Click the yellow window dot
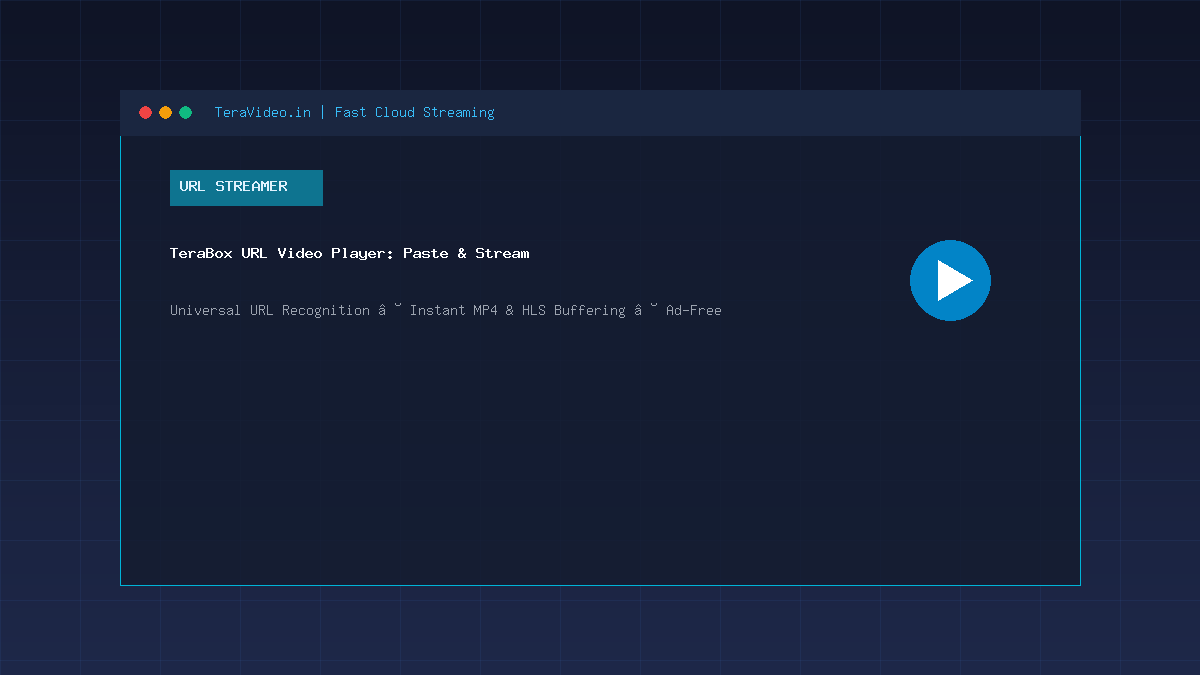Screen dimensions: 1200x675 pos(166,113)
